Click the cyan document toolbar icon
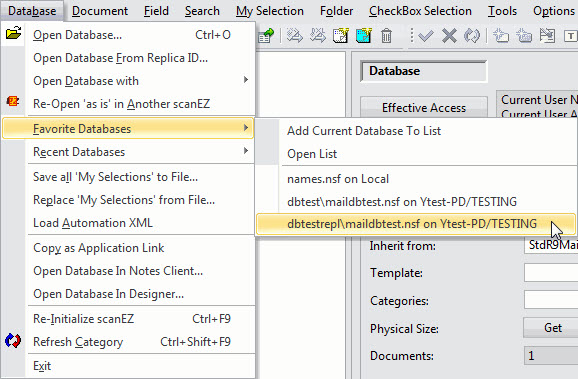 363,36
